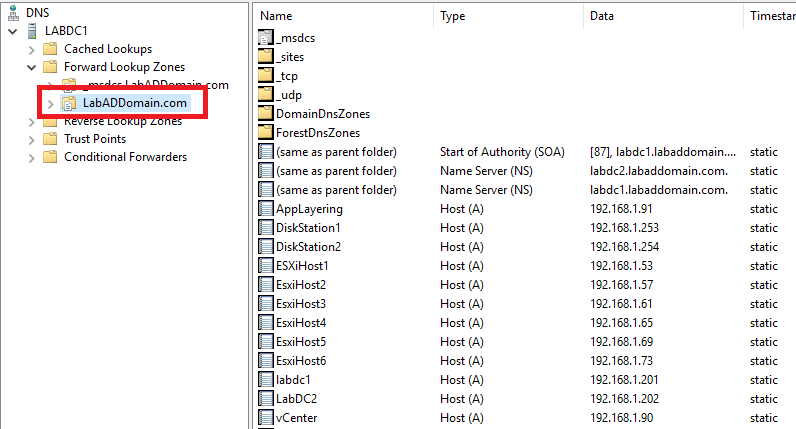Click the AppLayering host record icon

[x=266, y=209]
